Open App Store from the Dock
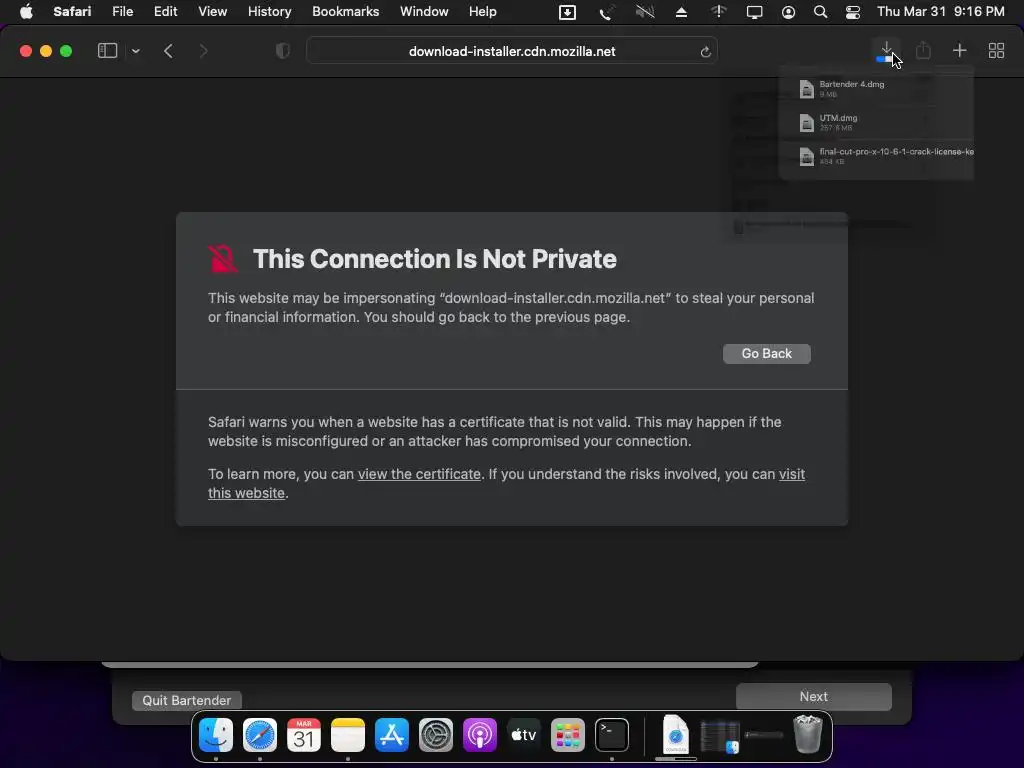1024x768 pixels. point(392,735)
